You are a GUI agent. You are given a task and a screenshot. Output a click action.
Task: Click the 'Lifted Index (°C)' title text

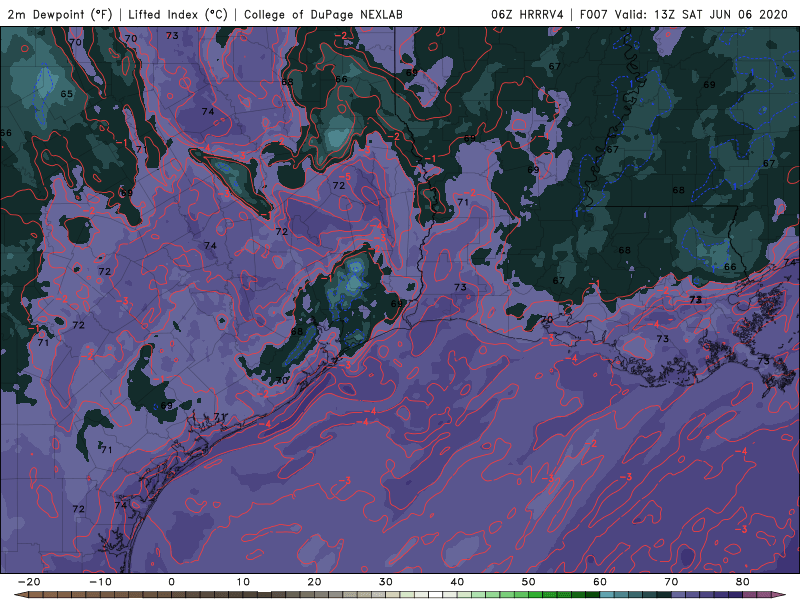point(178,14)
